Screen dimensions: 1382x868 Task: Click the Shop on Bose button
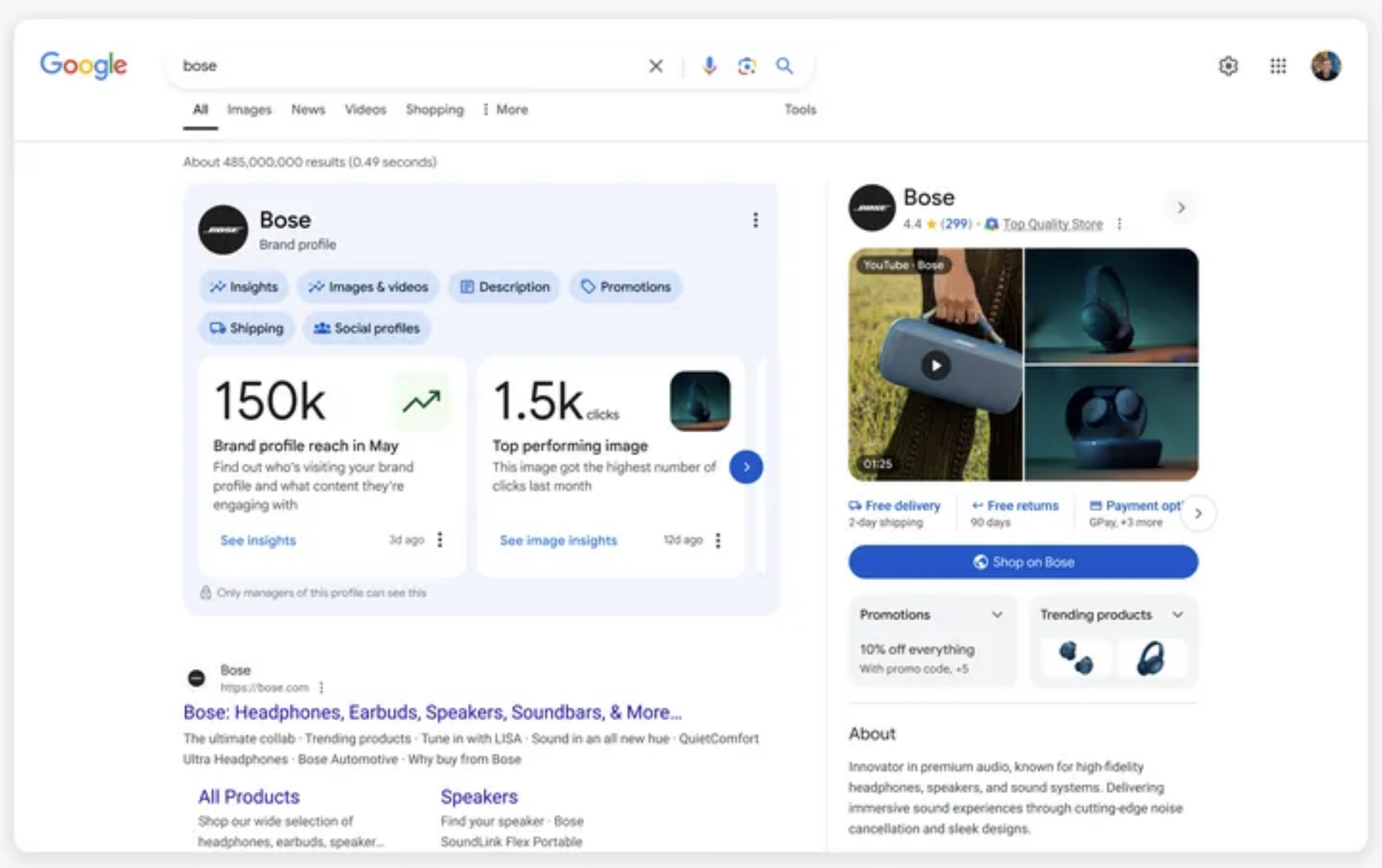coord(1023,562)
